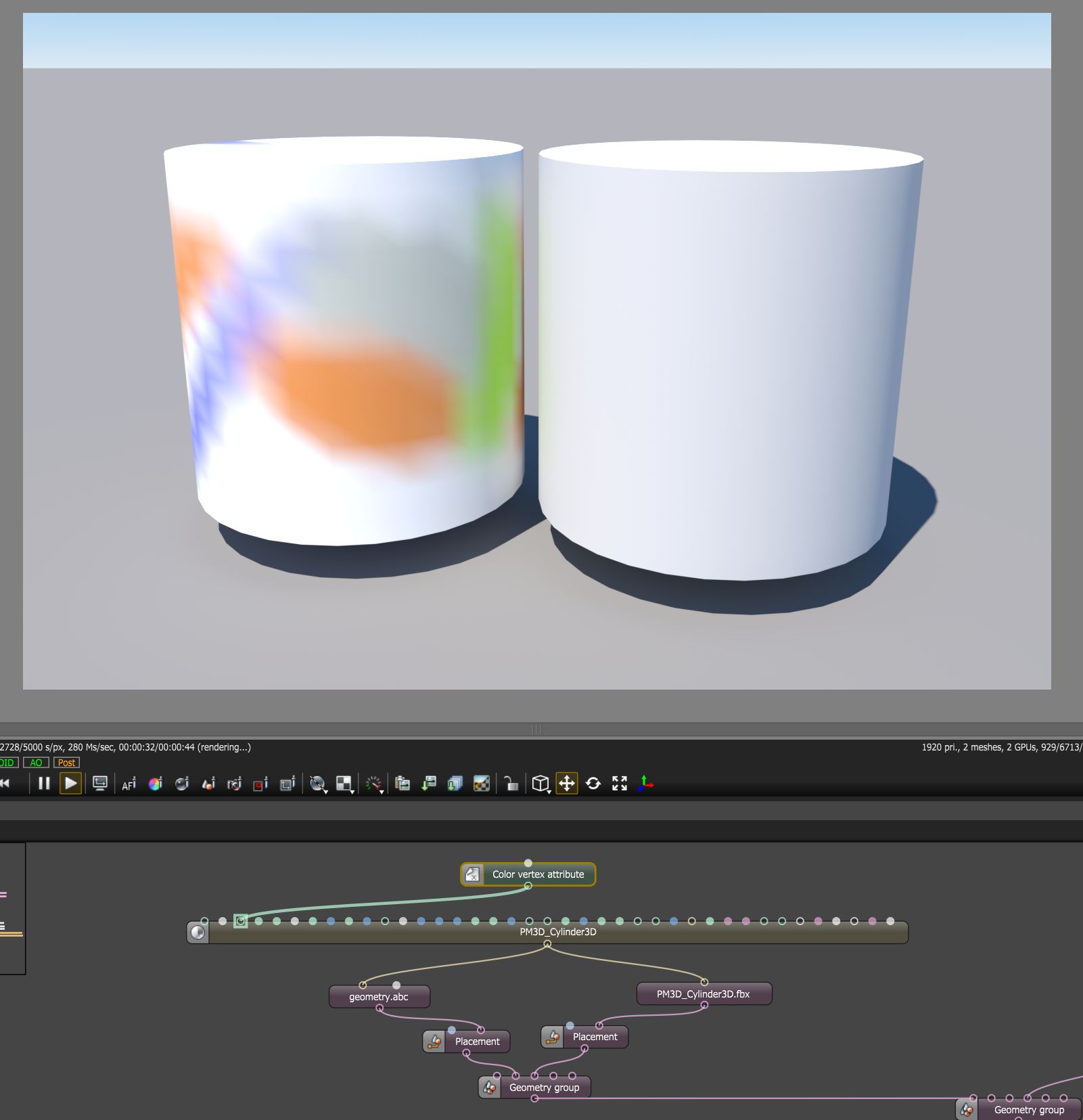
Task: Select the auto focus (AF) picker
Action: 129,784
